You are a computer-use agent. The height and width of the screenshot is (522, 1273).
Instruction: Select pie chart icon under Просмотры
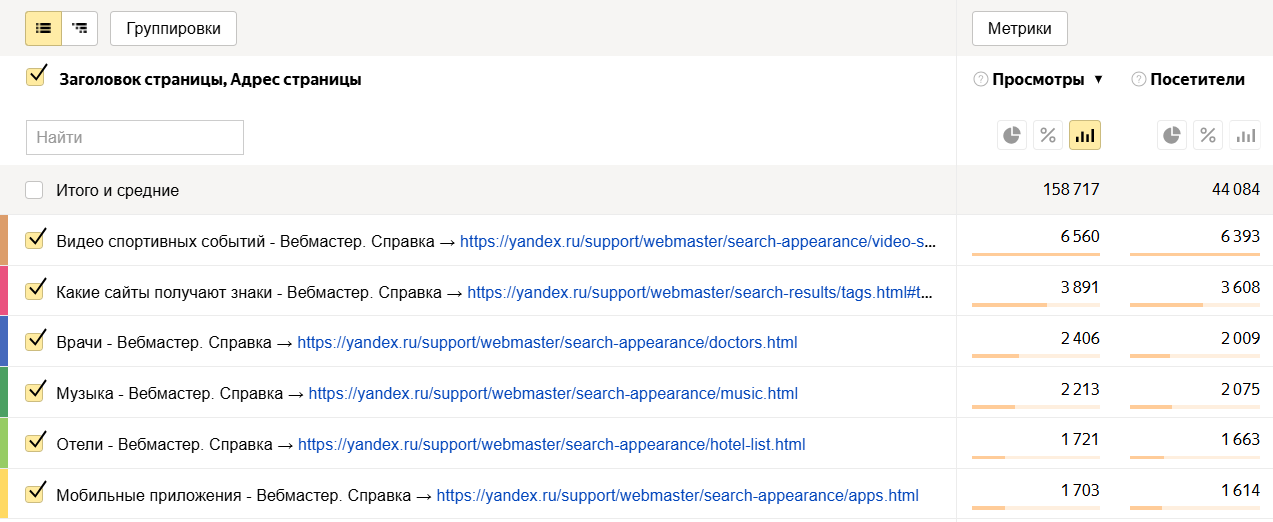coord(1012,135)
